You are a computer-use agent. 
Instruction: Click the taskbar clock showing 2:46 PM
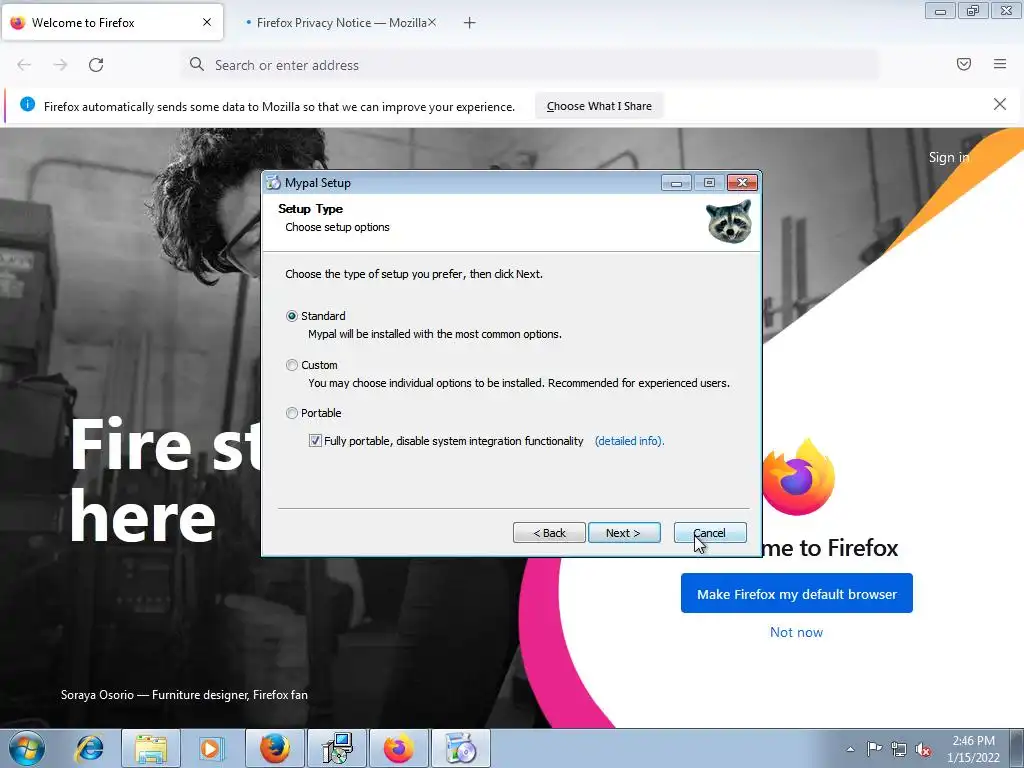pyautogui.click(x=973, y=749)
